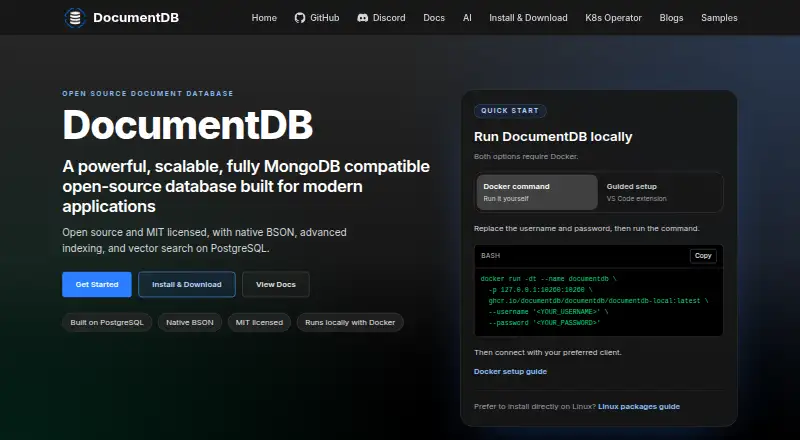Copy the bash docker command

703,256
